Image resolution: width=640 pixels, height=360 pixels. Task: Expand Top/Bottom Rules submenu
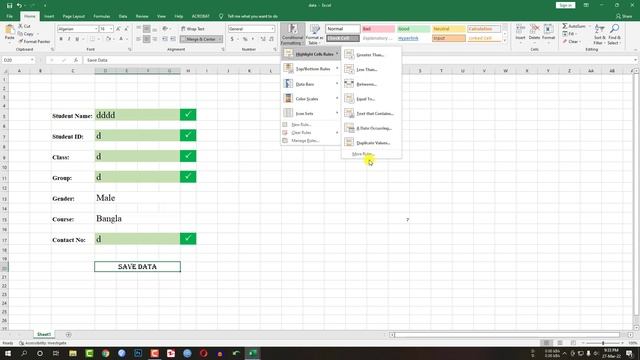pyautogui.click(x=311, y=69)
